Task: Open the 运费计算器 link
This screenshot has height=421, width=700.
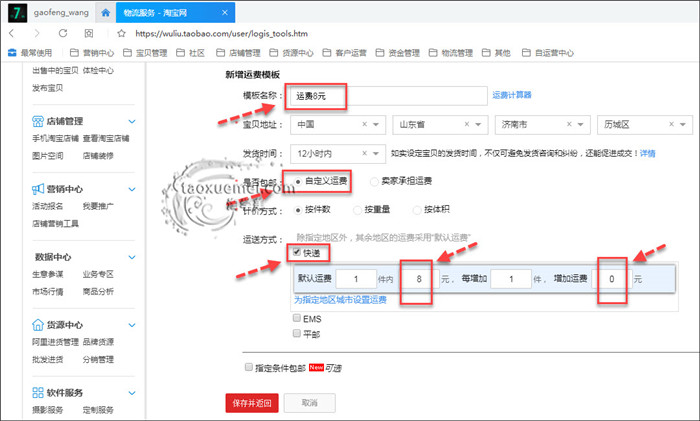Action: (512, 95)
